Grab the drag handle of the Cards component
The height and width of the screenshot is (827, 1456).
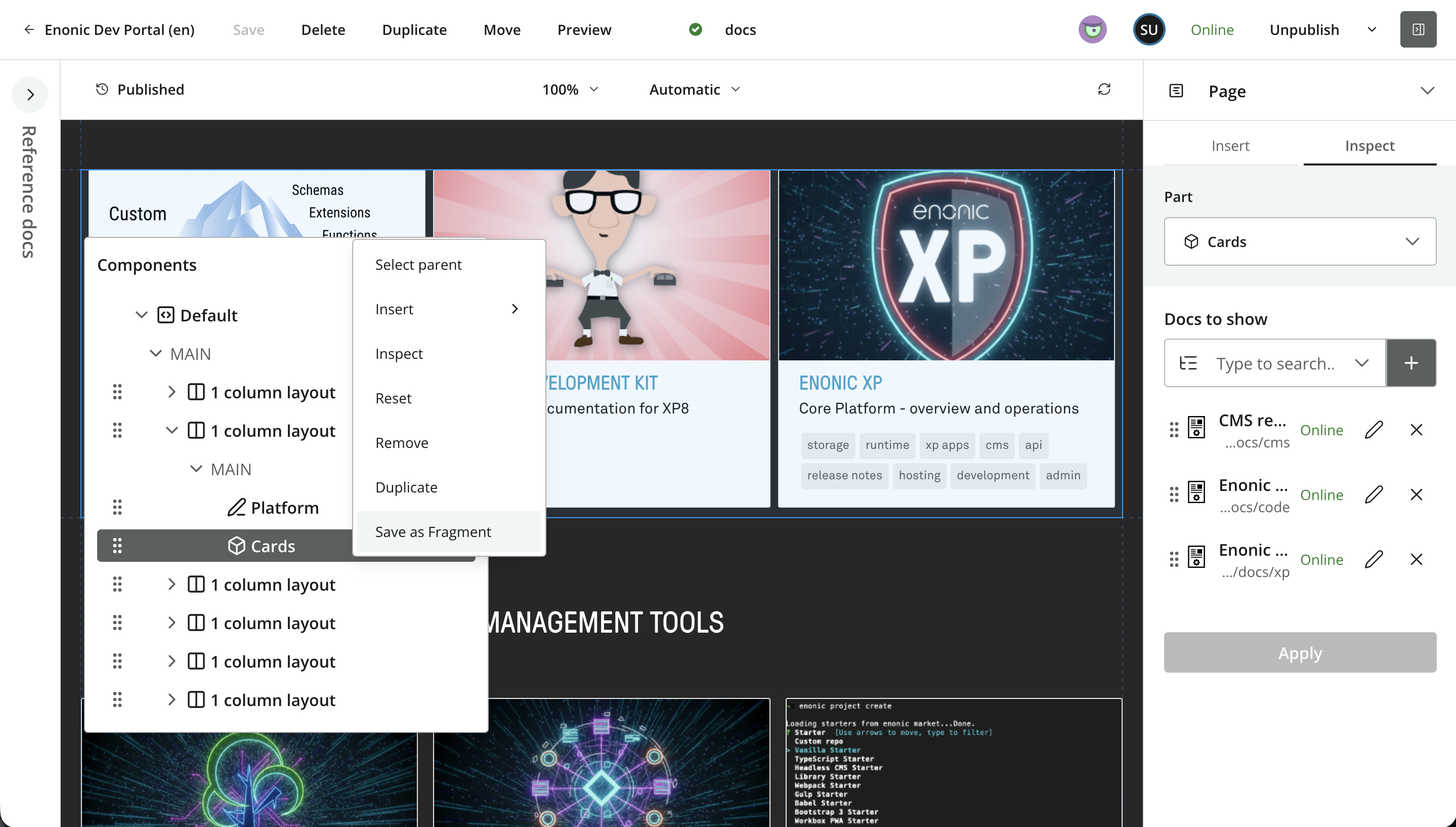[x=117, y=546]
